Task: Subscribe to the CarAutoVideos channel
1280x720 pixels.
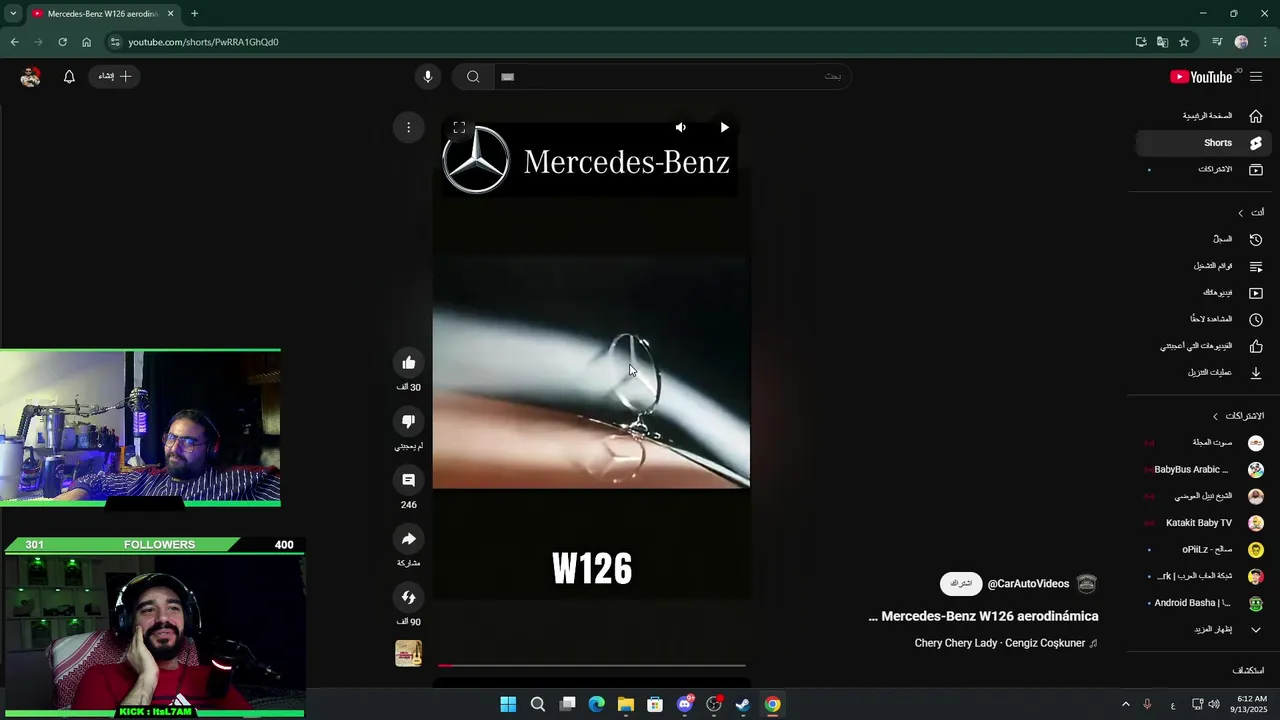Action: tap(961, 583)
